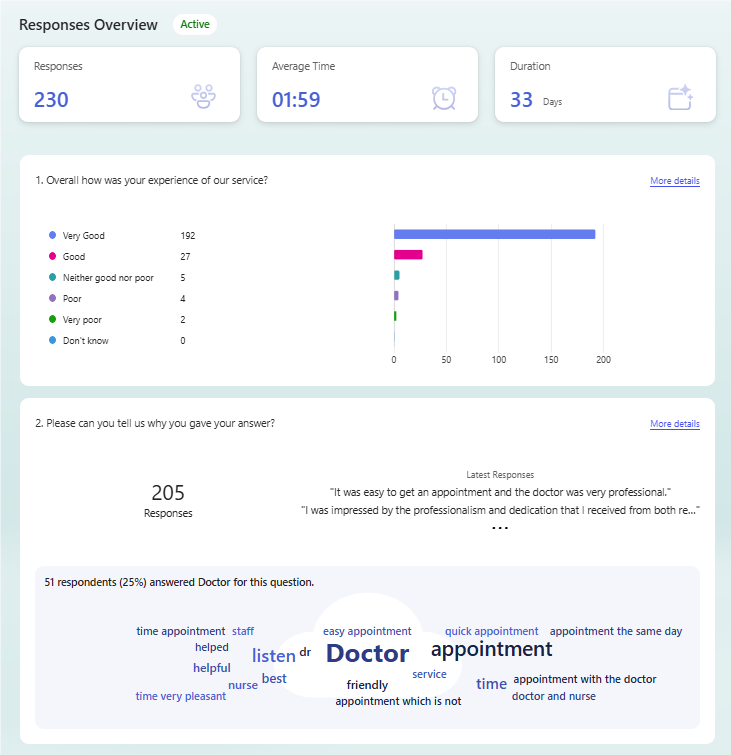Screen dimensions: 731x755
Task: Click the 01:59 average time value
Action: [296, 100]
